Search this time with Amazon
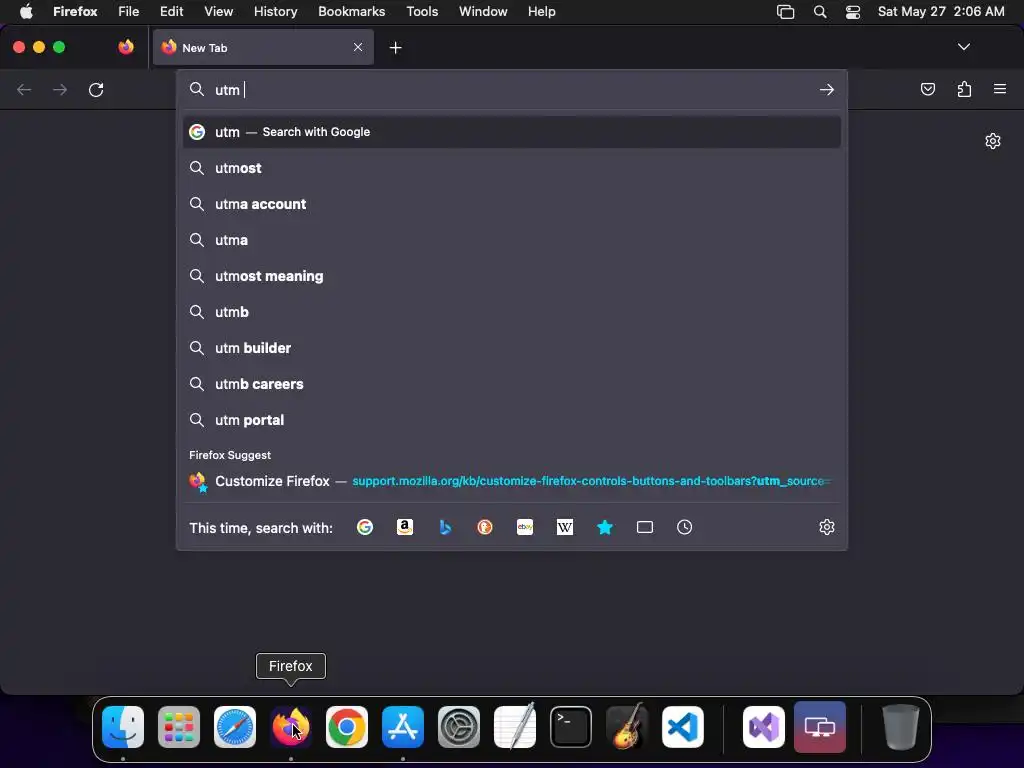1024x768 pixels. [x=405, y=527]
